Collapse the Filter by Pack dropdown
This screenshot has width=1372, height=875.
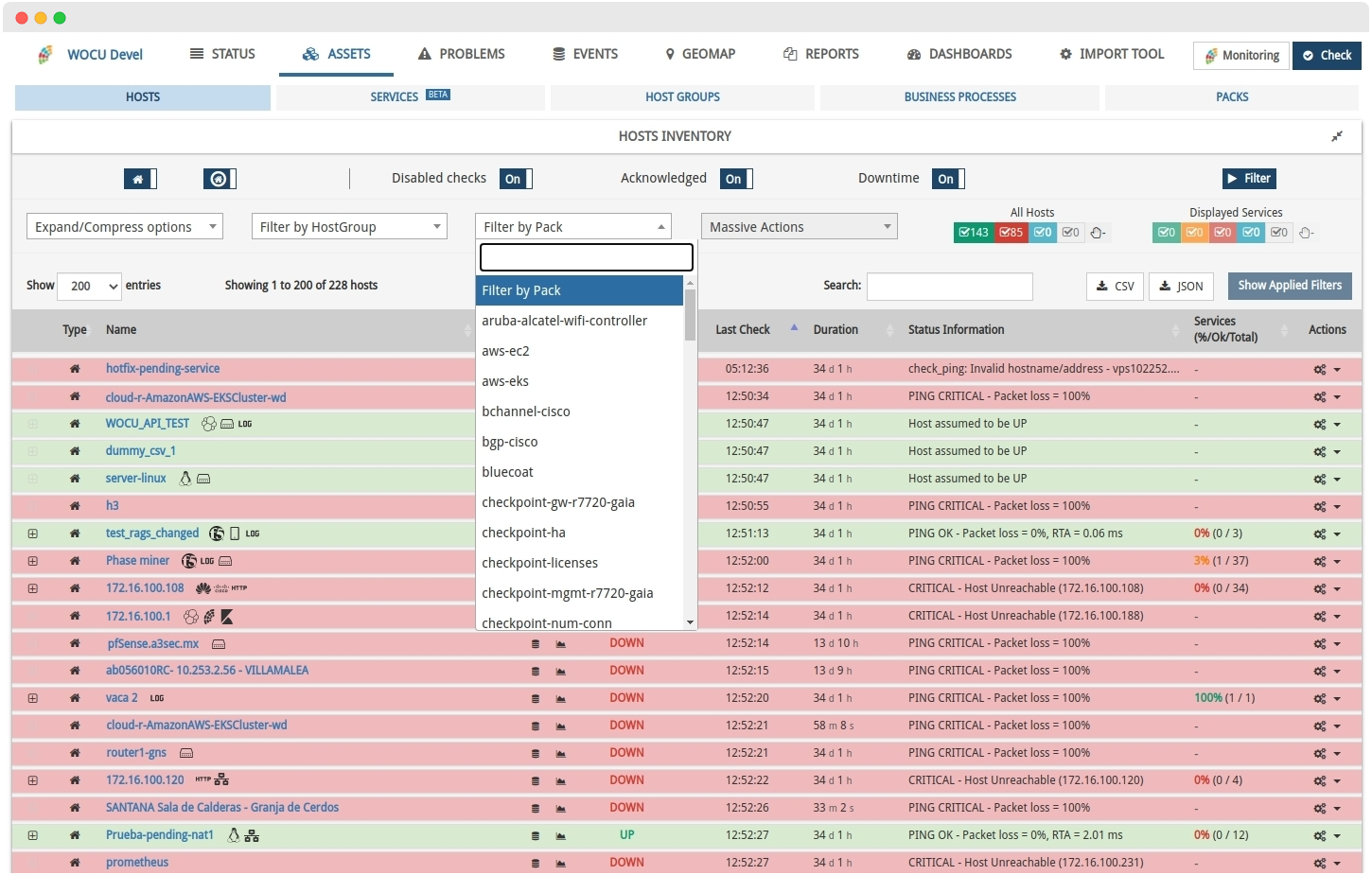tap(573, 227)
